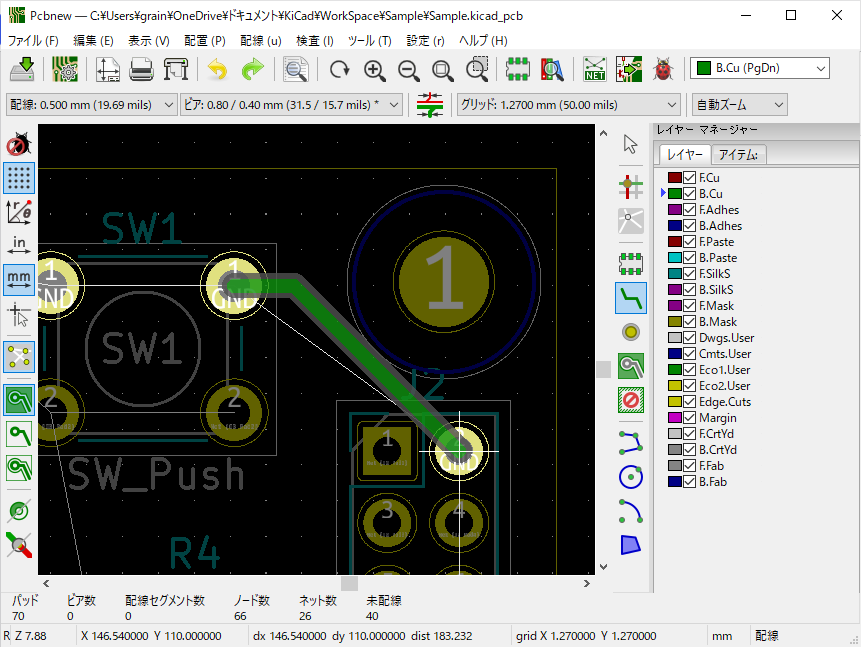Open the 検査 (I) menu
The image size is (861, 647).
(315, 41)
